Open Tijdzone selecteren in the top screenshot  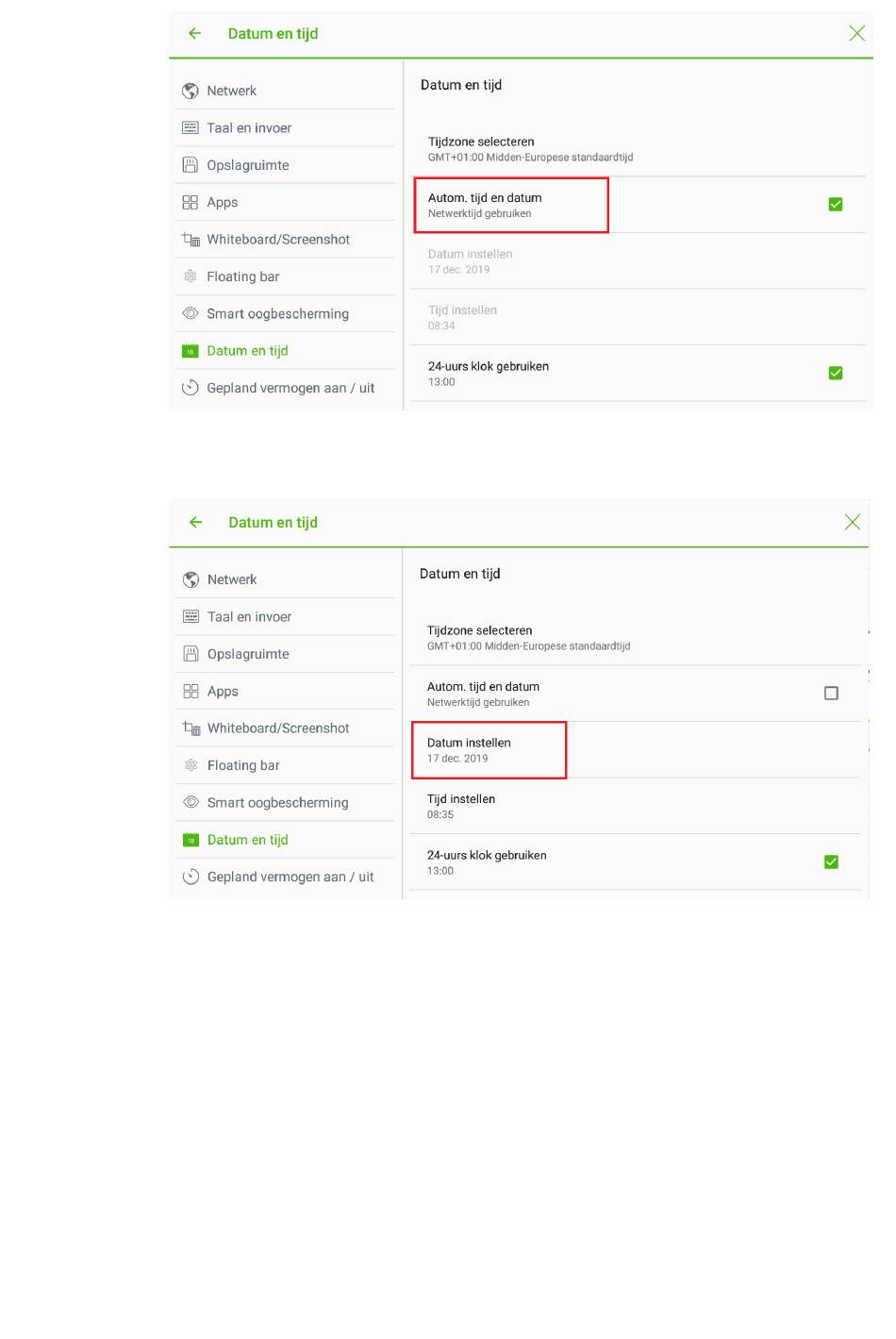639,149
